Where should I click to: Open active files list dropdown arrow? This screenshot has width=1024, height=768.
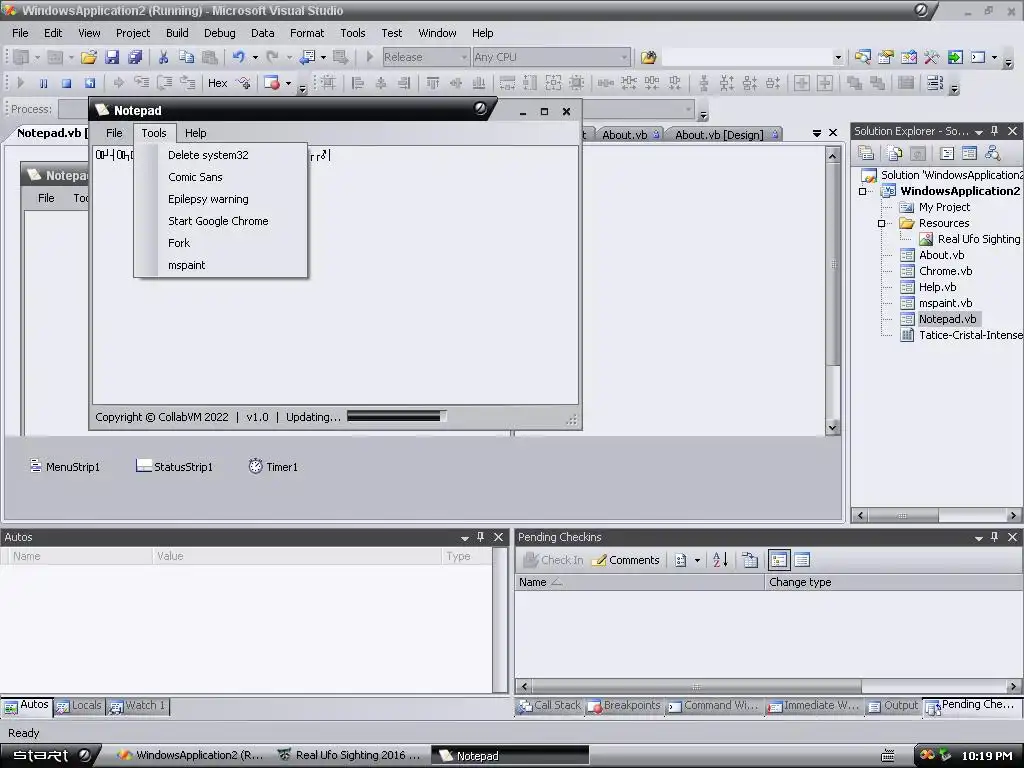(816, 133)
